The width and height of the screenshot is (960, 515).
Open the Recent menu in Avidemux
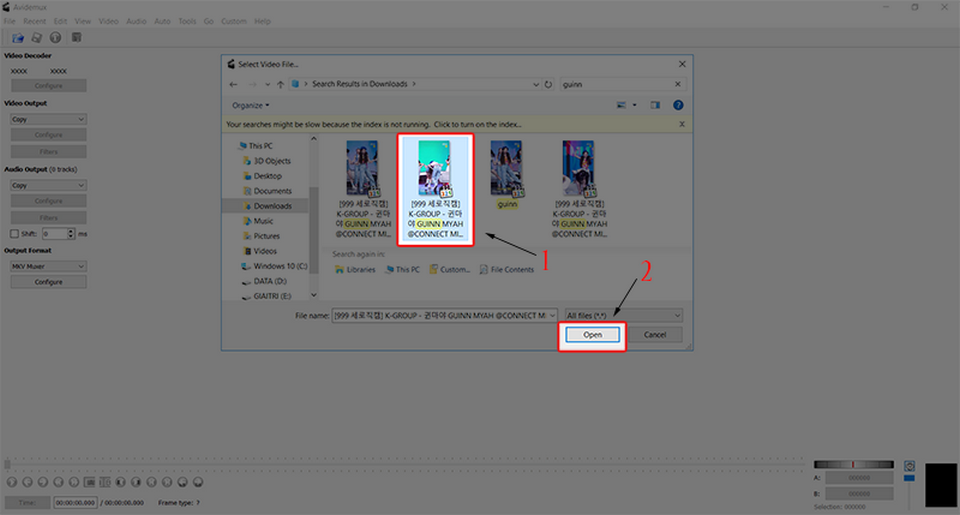pyautogui.click(x=34, y=21)
